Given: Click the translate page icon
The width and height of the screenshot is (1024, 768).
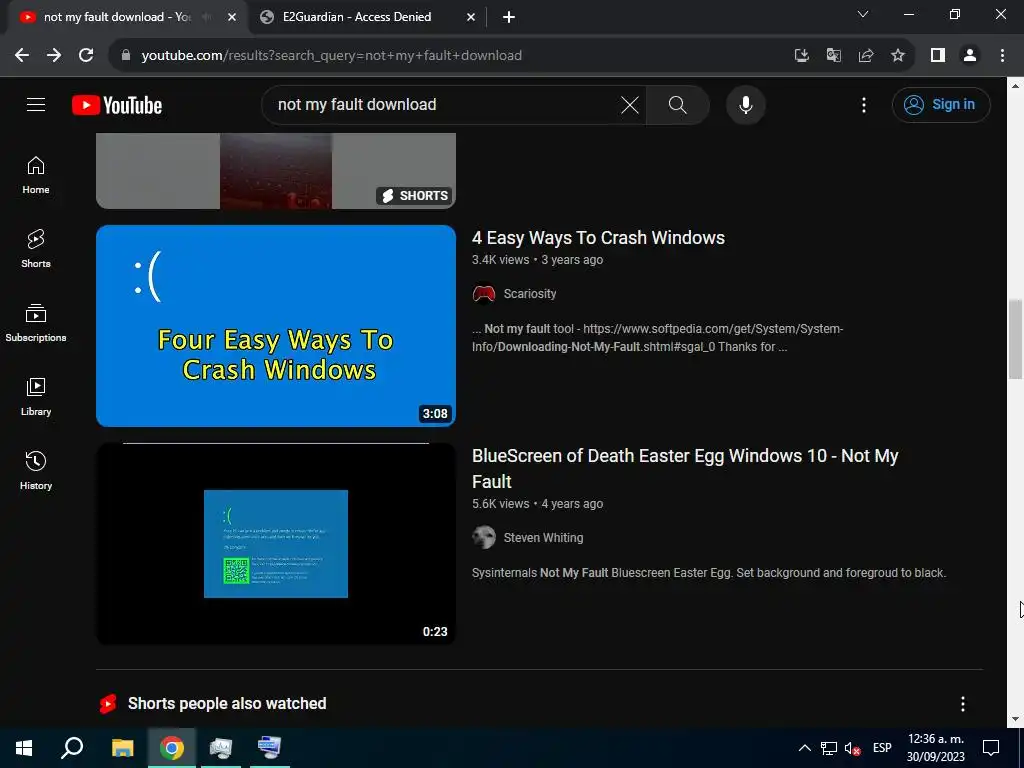Looking at the screenshot, I should [833, 56].
